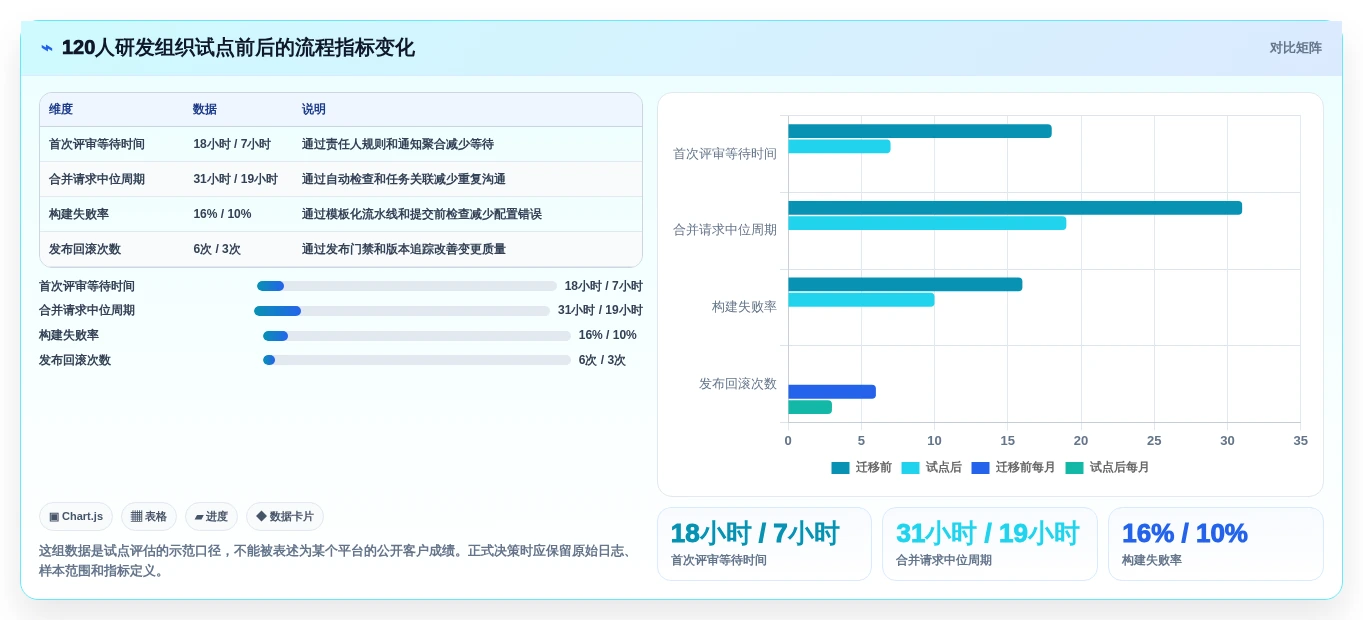Click x-axis tick label 35
Viewport: 1363px width, 620px height.
pos(1300,441)
